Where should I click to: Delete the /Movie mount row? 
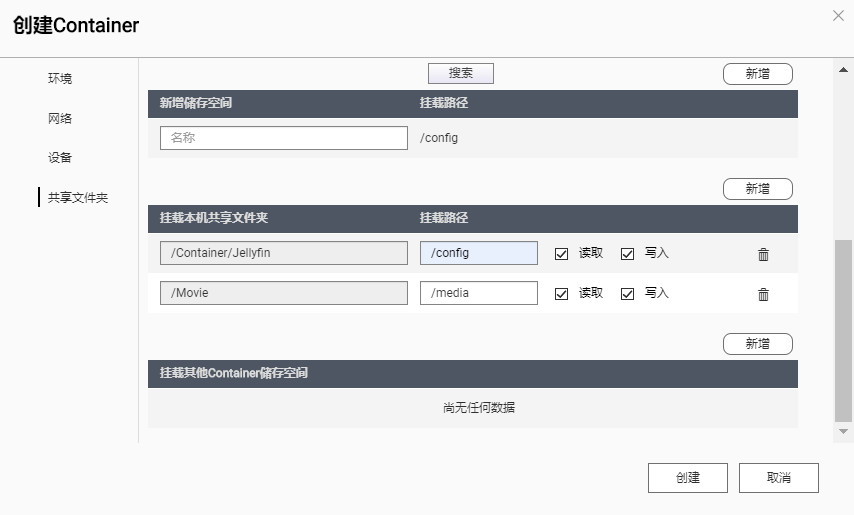763,294
